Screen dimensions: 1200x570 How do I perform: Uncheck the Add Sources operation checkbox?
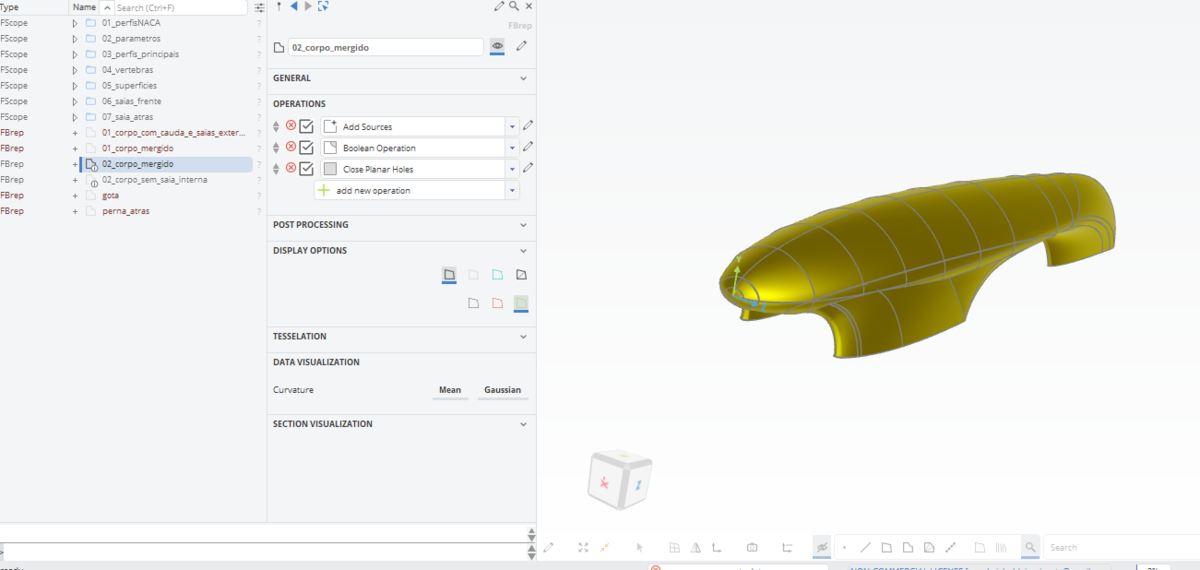(x=307, y=126)
